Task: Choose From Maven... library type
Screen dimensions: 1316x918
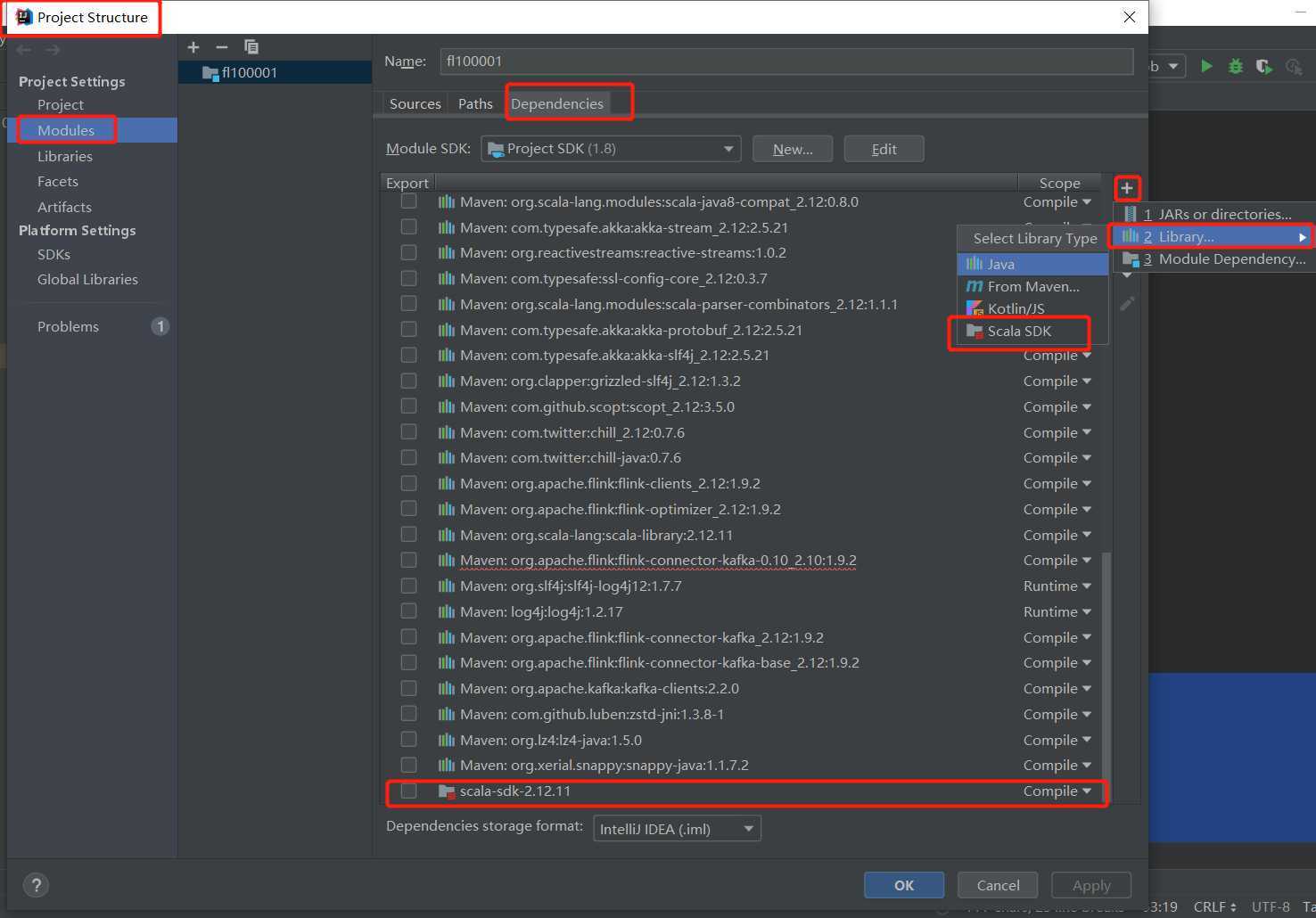Action: click(x=1032, y=286)
